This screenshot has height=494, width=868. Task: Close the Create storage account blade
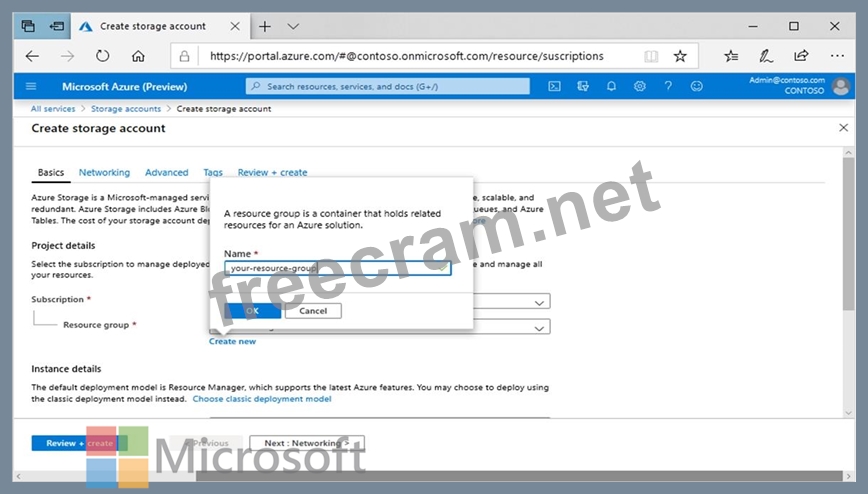(843, 128)
